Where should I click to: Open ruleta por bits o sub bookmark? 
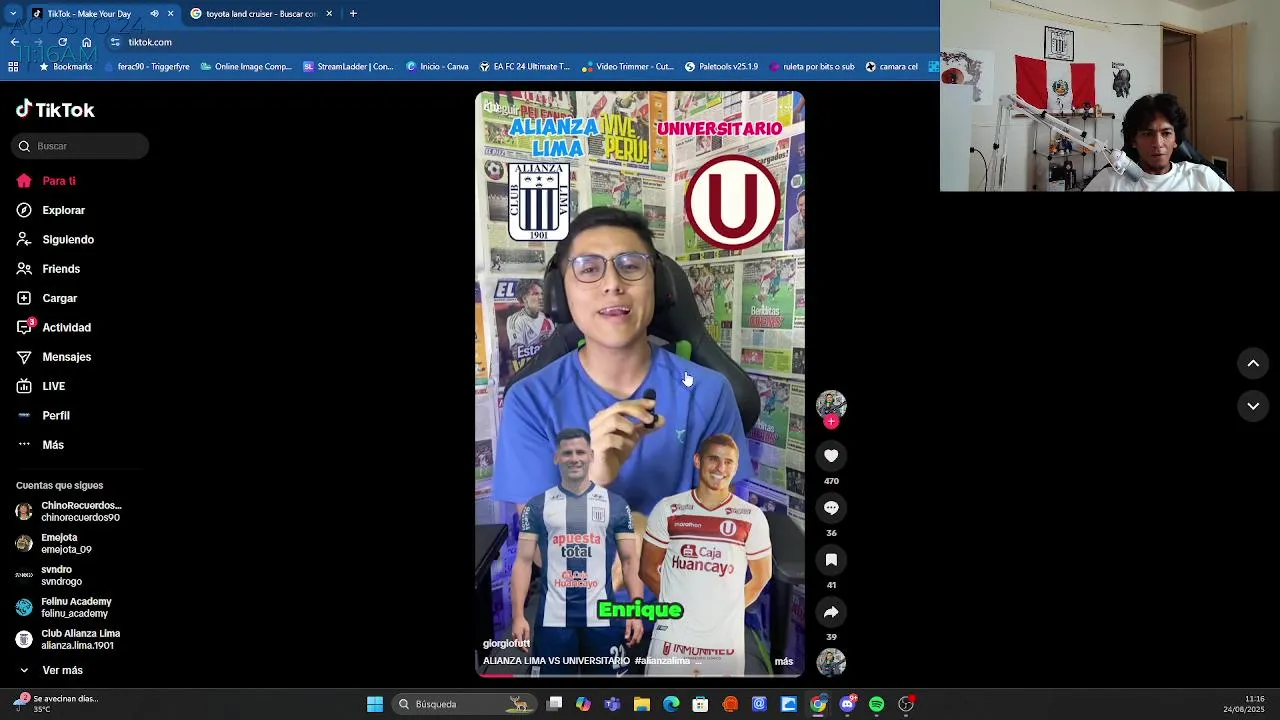click(811, 67)
